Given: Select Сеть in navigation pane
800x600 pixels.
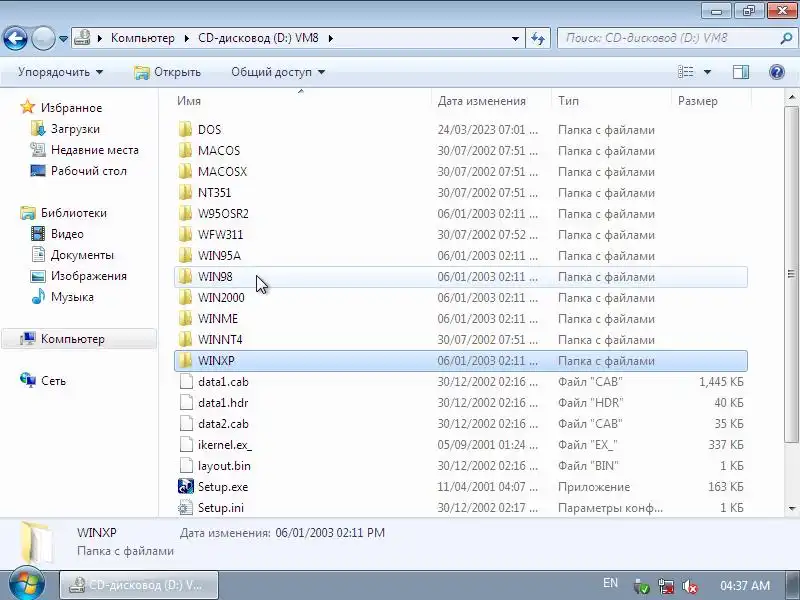Looking at the screenshot, I should click(53, 381).
